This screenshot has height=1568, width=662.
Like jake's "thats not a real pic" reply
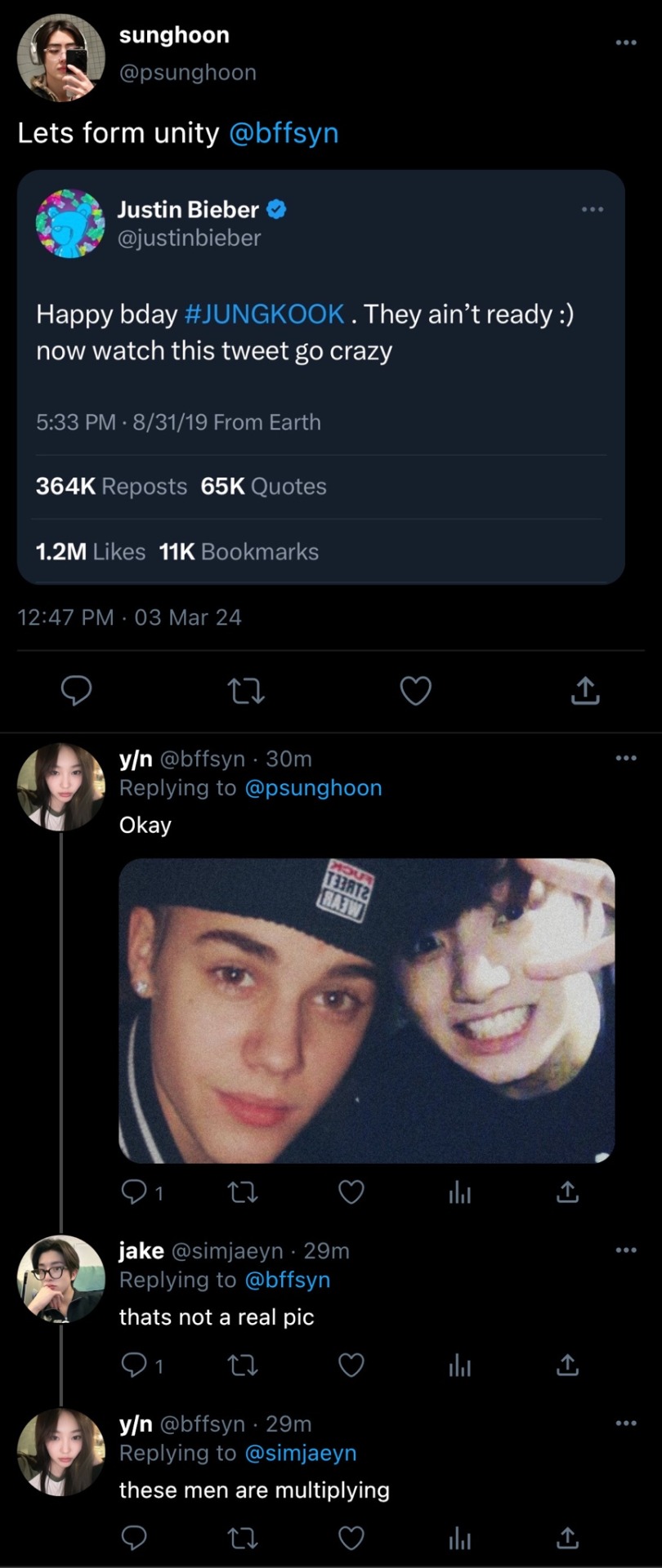pos(351,1365)
